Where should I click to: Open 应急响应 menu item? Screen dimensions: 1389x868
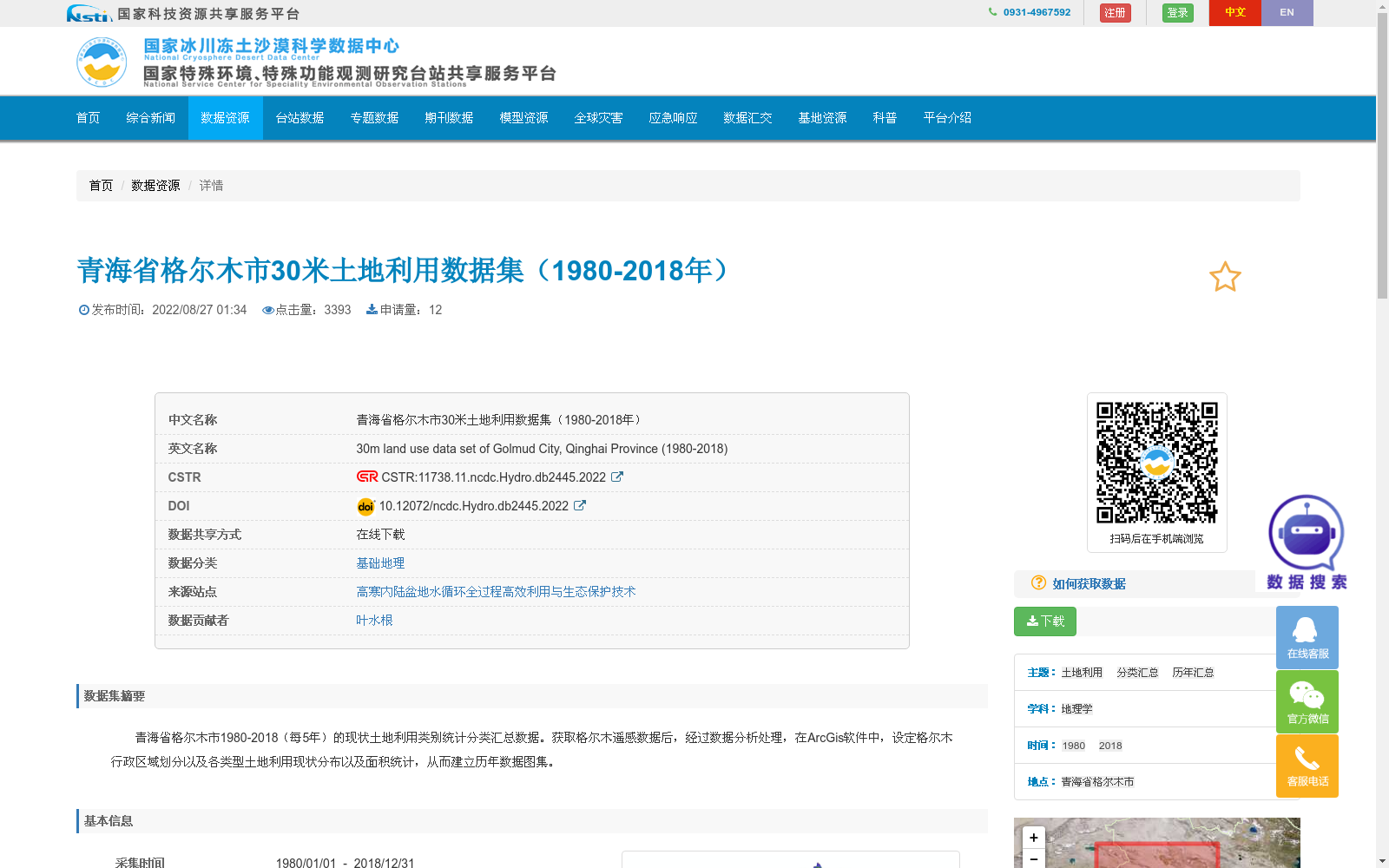(x=673, y=118)
